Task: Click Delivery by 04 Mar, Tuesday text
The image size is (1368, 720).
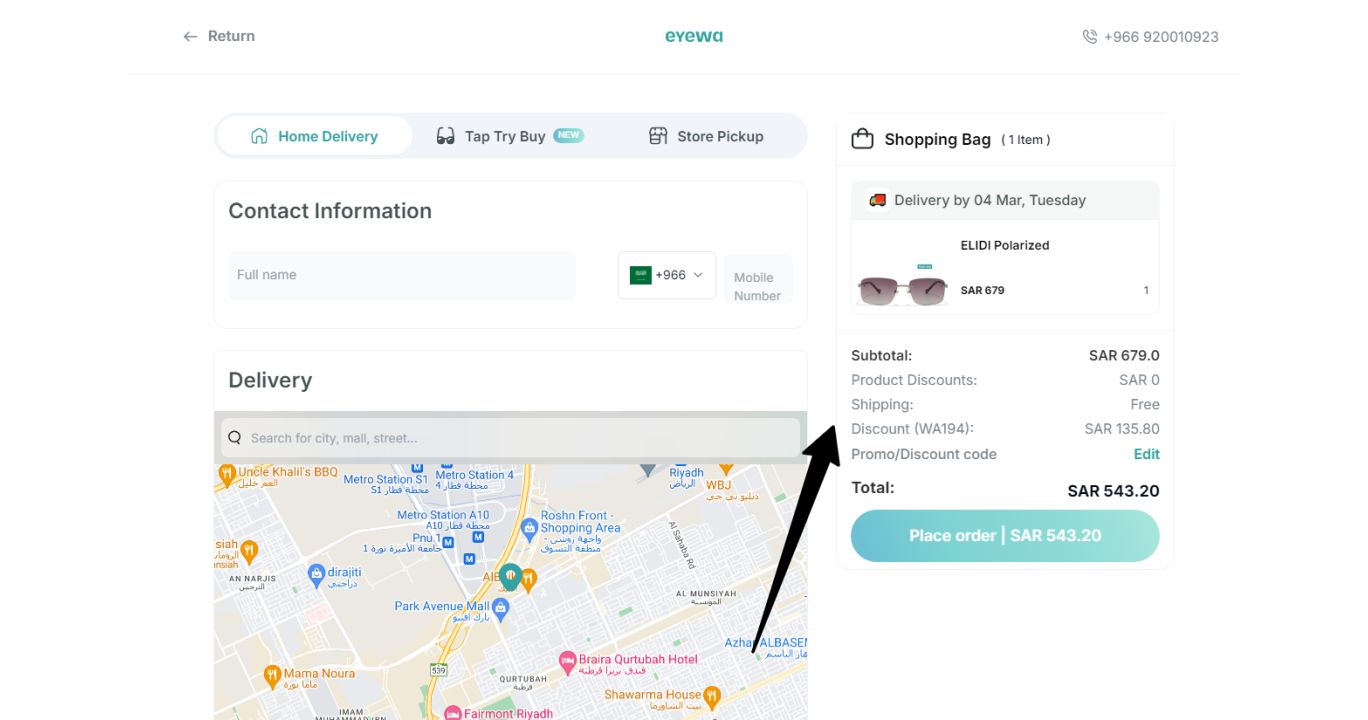Action: [990, 200]
